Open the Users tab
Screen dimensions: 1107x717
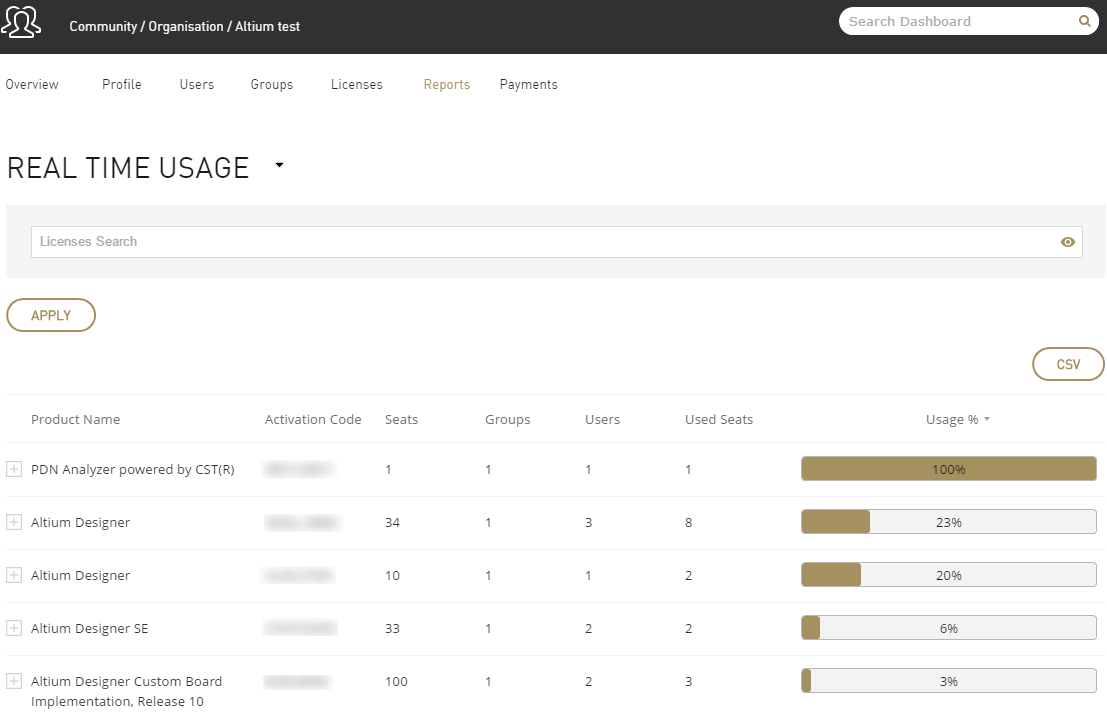(x=197, y=85)
